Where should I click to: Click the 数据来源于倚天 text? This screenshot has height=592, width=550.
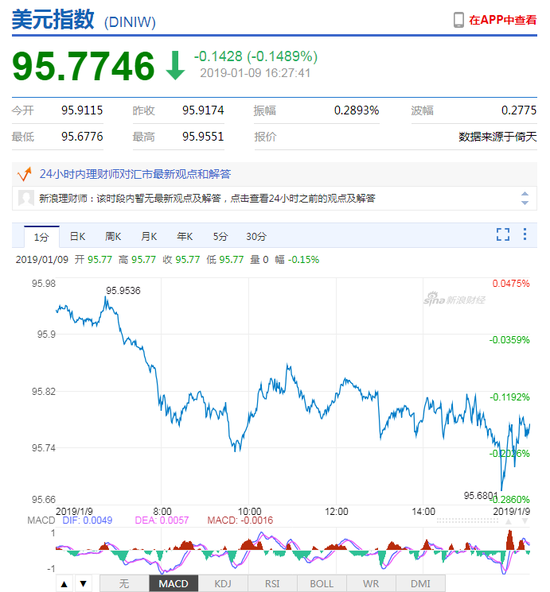[x=498, y=137]
